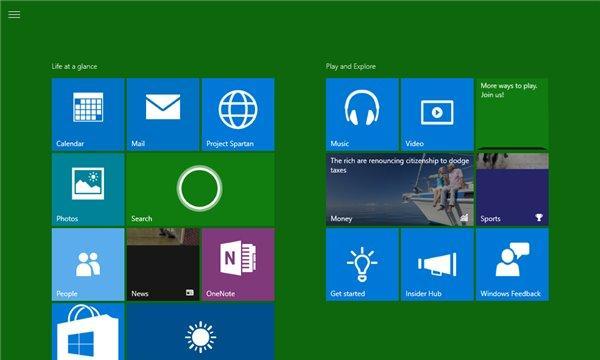The height and width of the screenshot is (360, 600).
Task: Launch the OneNote tile
Action: pos(238,264)
